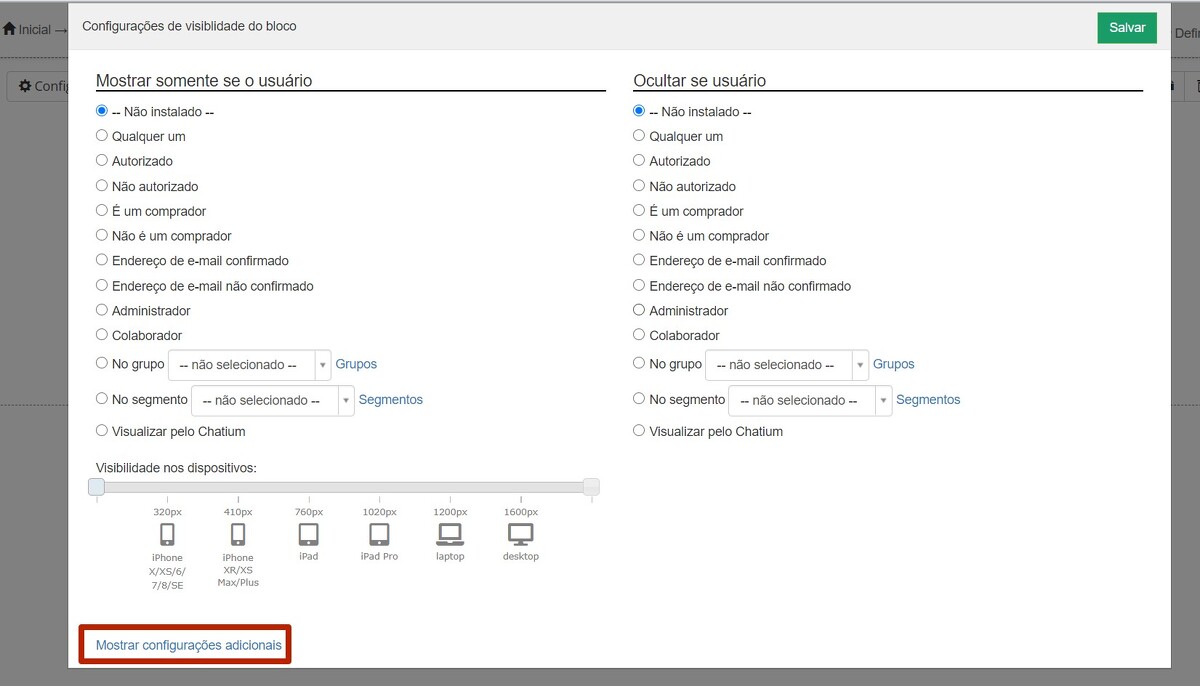Expand the 'No grupo' dropdown under Ocultar se usuário

point(786,365)
